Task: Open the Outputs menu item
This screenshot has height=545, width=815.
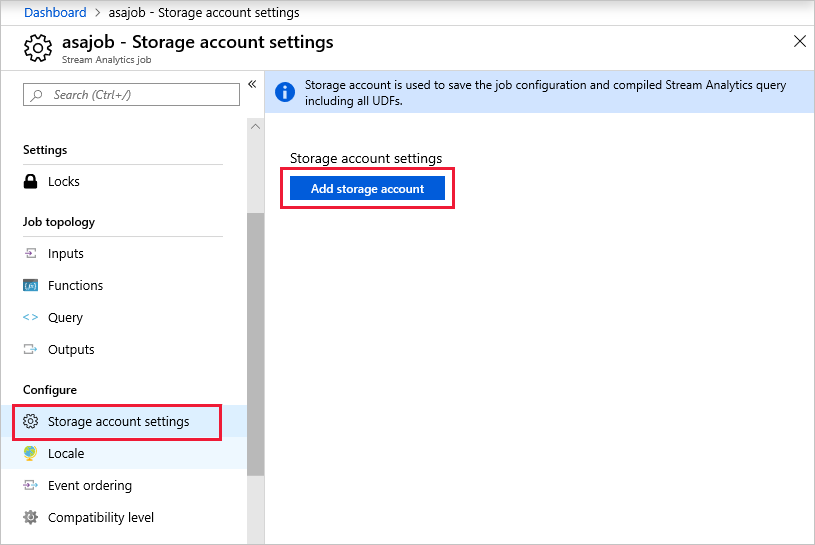Action: pyautogui.click(x=71, y=350)
